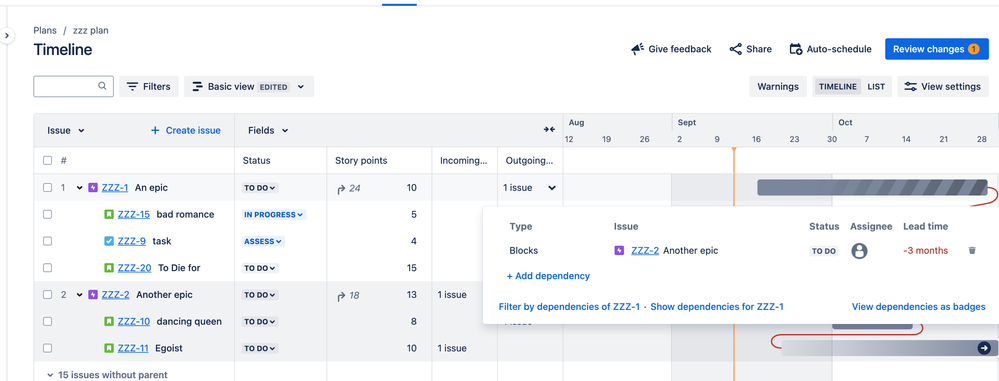Open the Basic view dropdown
Viewport: 999px width, 381px height.
pyautogui.click(x=249, y=87)
